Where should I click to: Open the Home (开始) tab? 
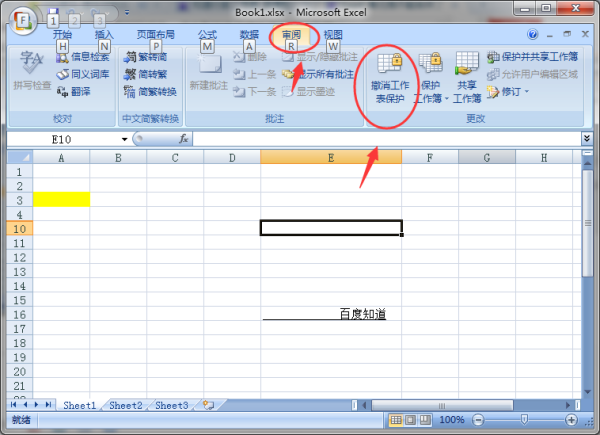pos(62,34)
